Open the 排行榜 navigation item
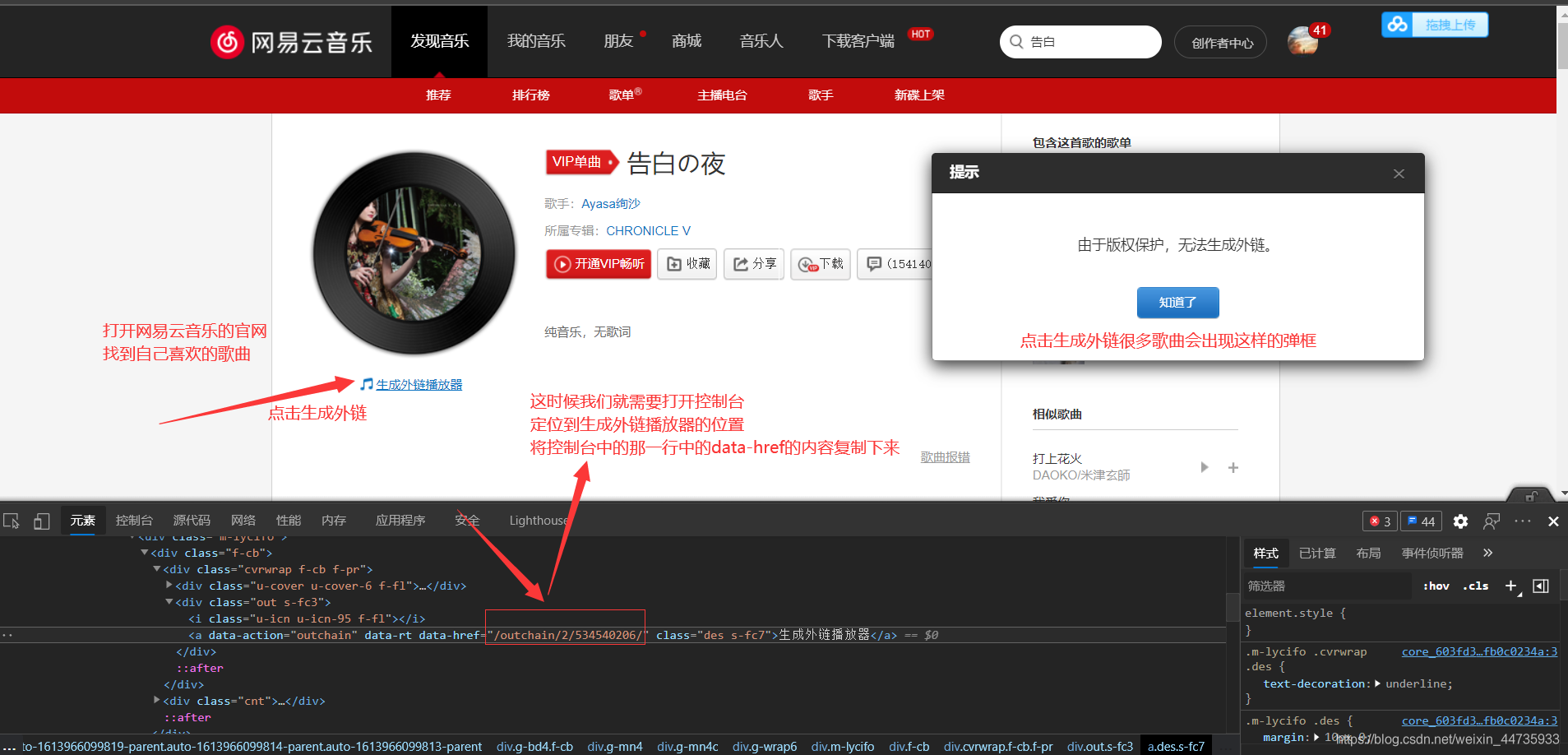The image size is (1568, 755). pos(530,95)
